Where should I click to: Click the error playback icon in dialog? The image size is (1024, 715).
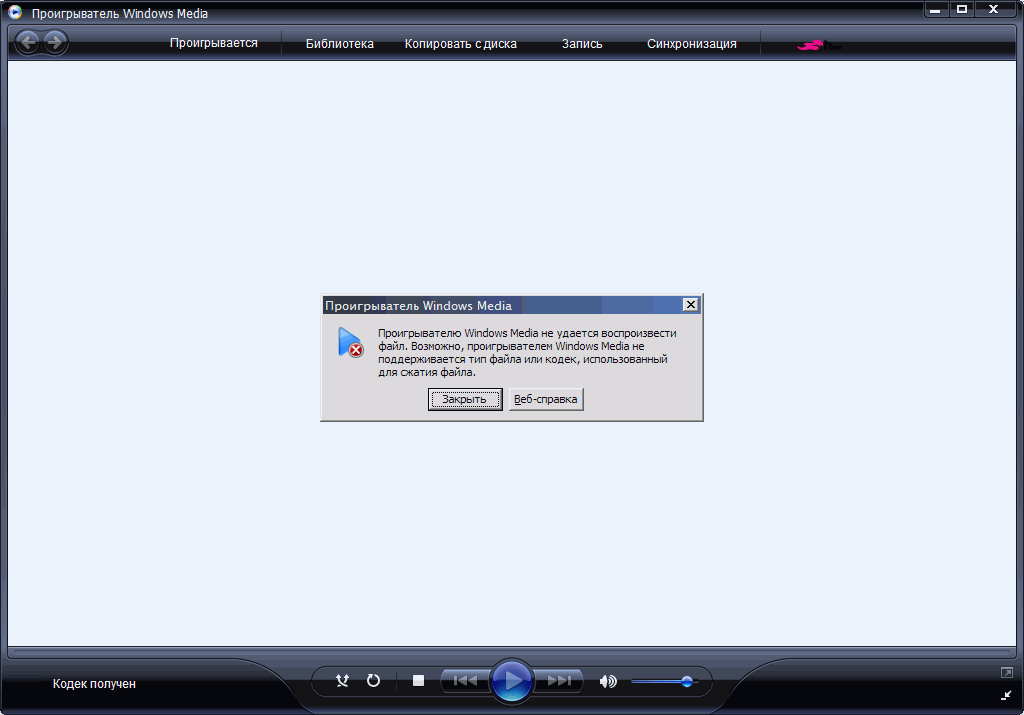(x=350, y=342)
